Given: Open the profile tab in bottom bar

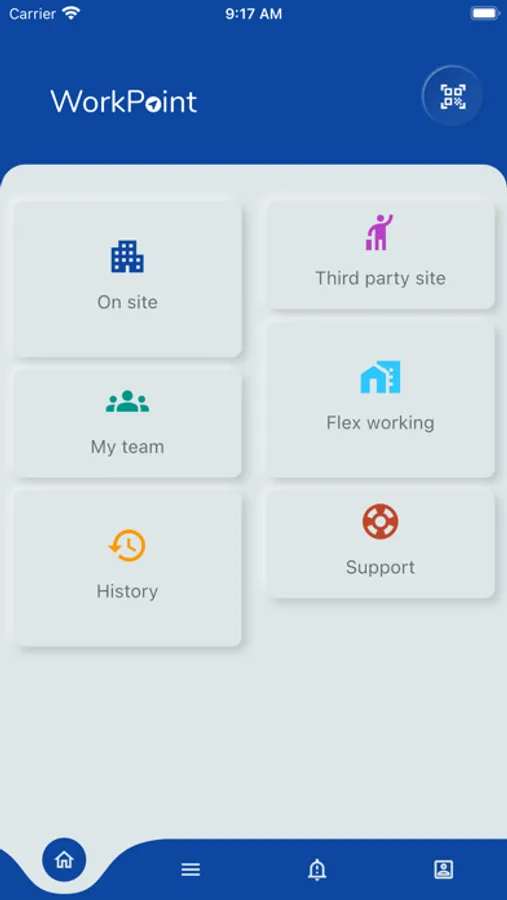Looking at the screenshot, I should [x=443, y=870].
